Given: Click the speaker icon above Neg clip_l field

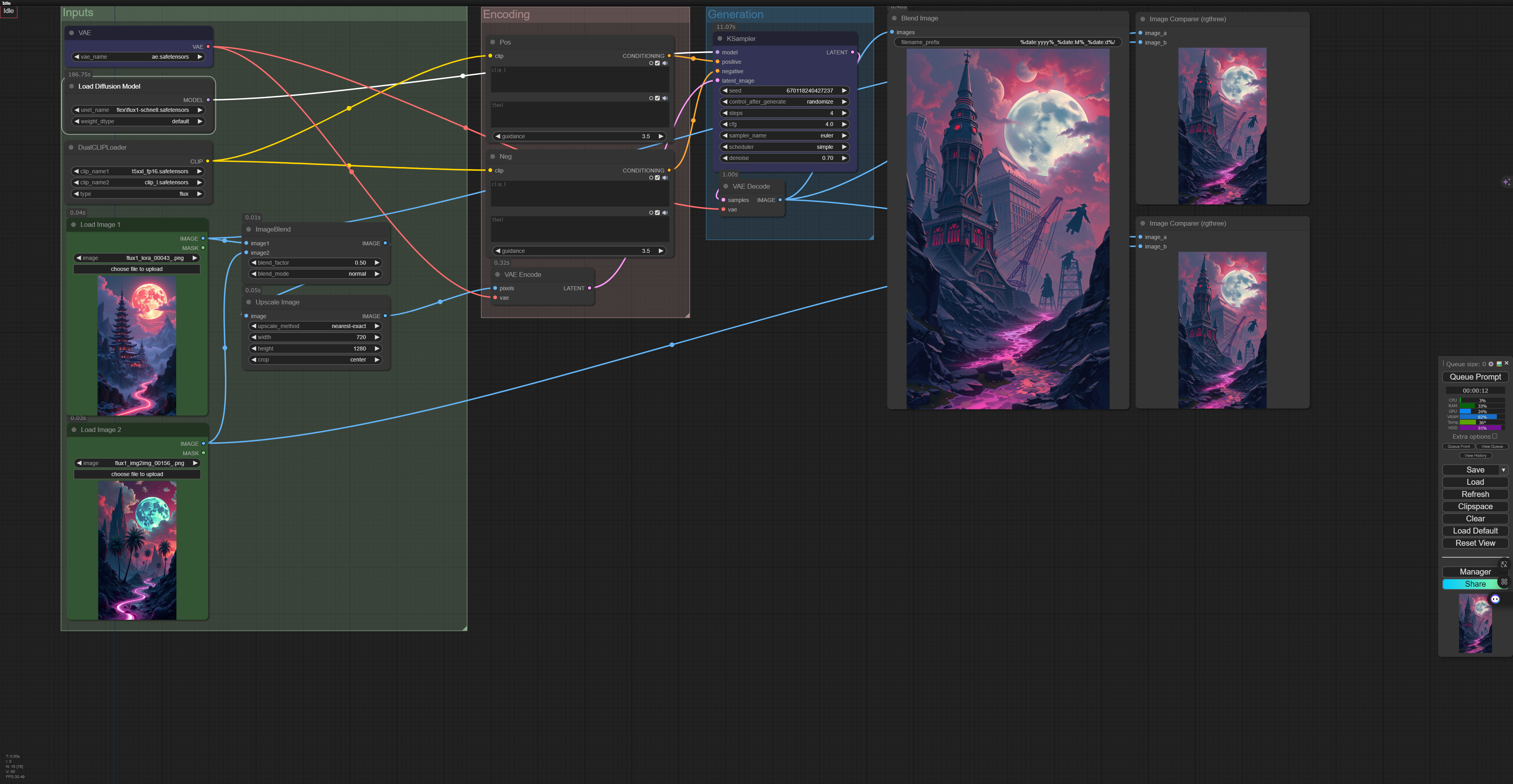Looking at the screenshot, I should pyautogui.click(x=665, y=178).
